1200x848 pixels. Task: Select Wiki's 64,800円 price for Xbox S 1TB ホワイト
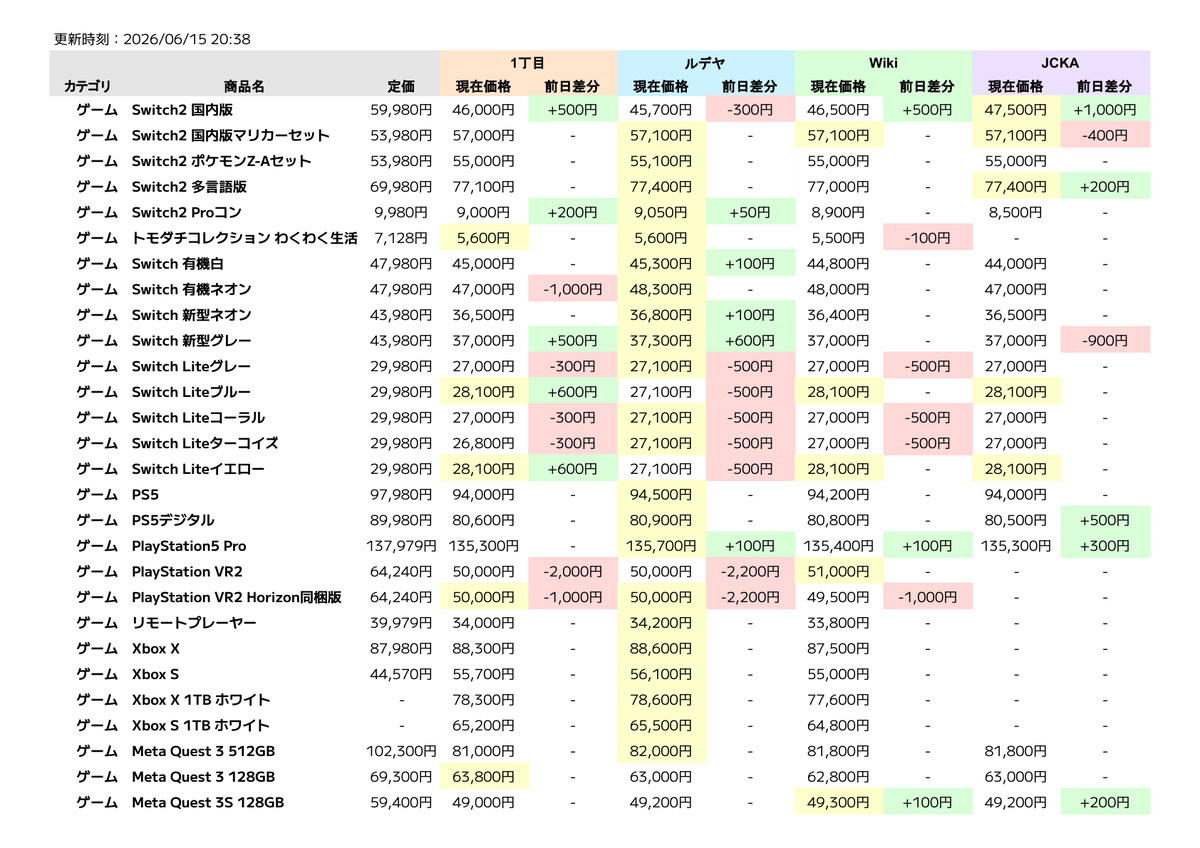(x=837, y=726)
